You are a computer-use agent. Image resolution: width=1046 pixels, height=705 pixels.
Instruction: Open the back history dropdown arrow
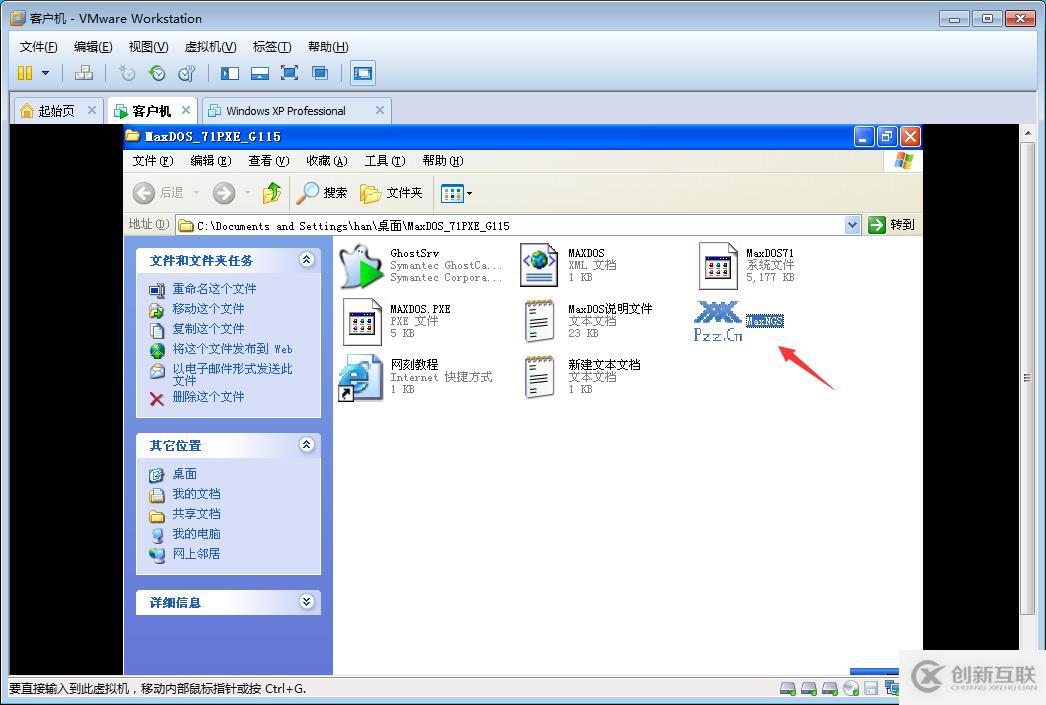(196, 193)
